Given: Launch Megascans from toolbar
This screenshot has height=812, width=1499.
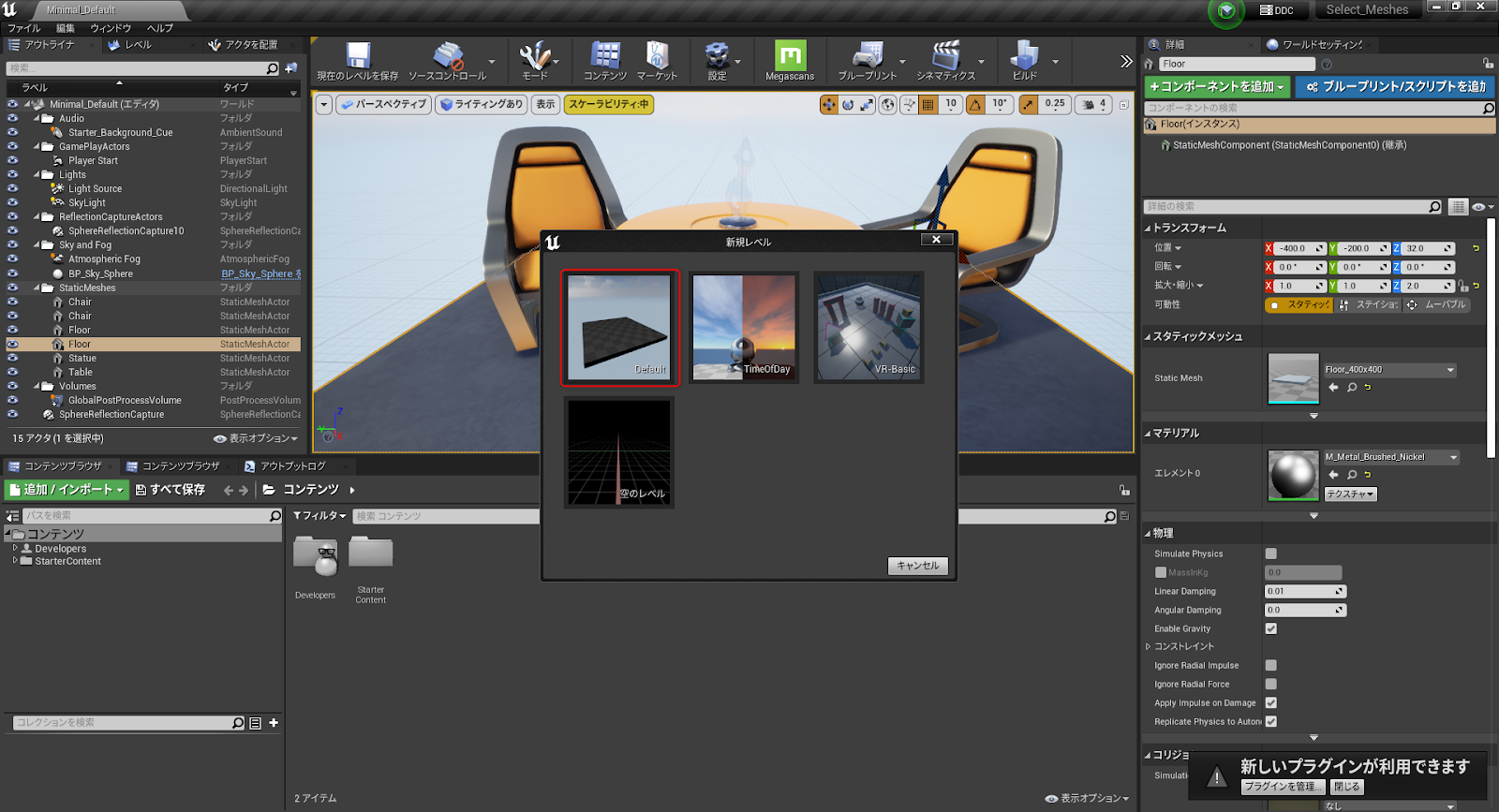Looking at the screenshot, I should point(790,61).
